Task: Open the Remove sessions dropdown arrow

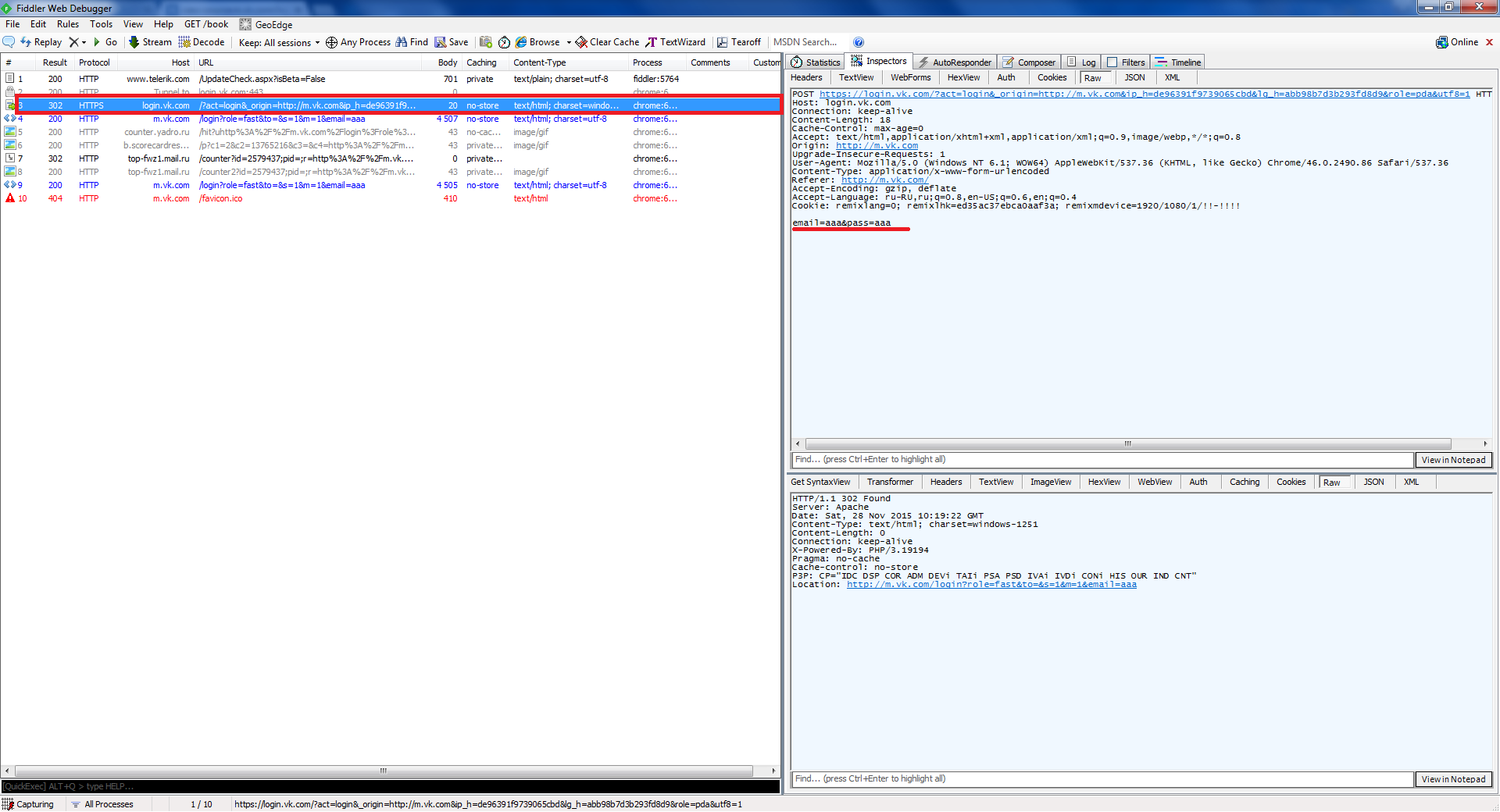Action: (84, 42)
